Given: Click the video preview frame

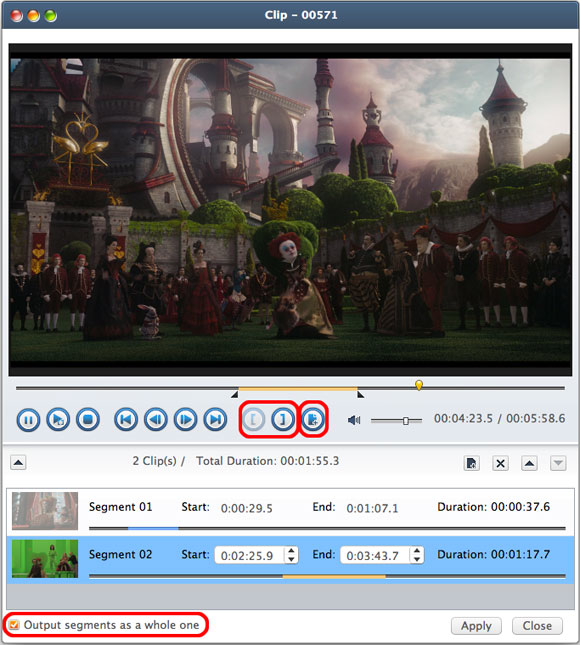Looking at the screenshot, I should click(x=290, y=209).
